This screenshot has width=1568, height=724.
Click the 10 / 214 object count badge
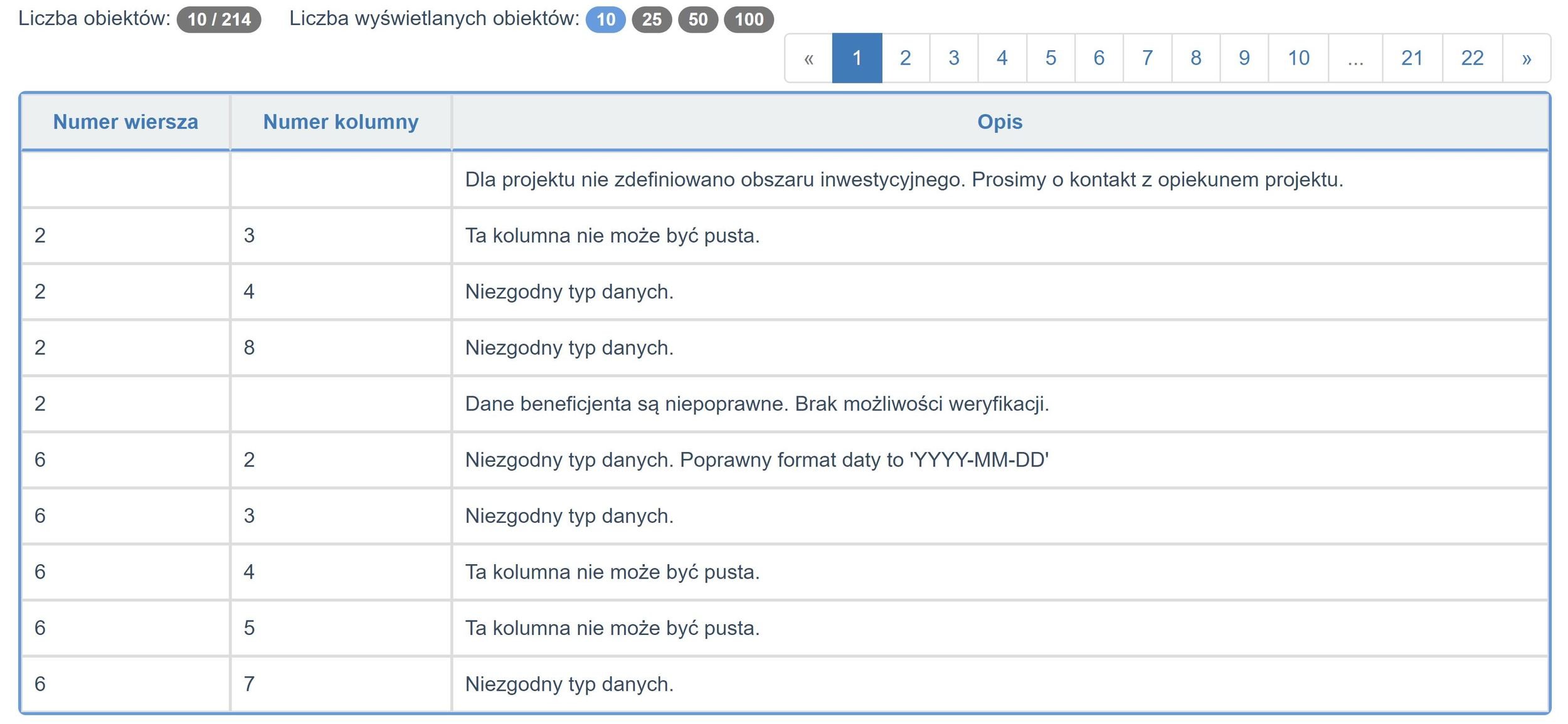coord(219,19)
